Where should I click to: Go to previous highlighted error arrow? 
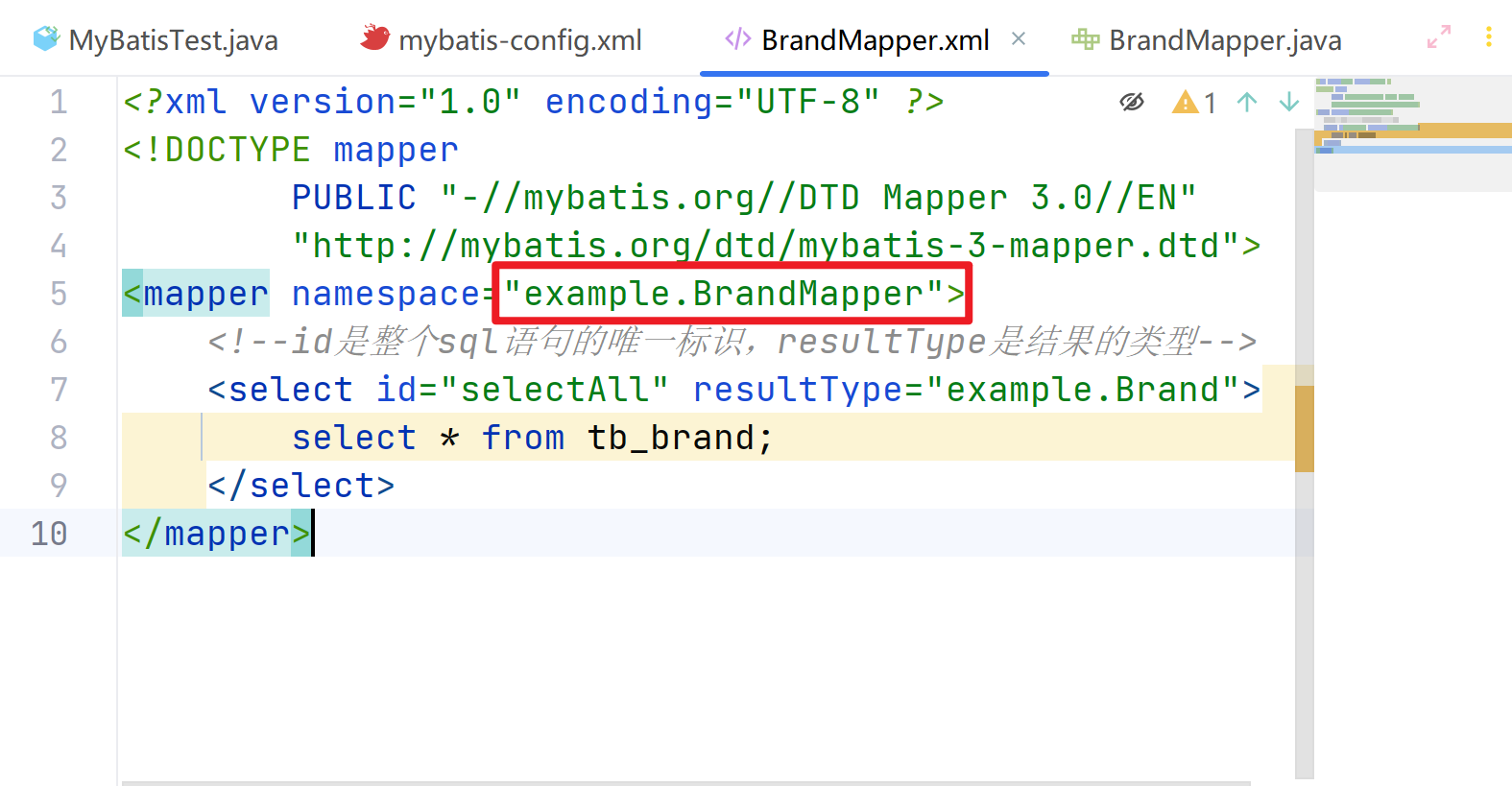[x=1247, y=102]
